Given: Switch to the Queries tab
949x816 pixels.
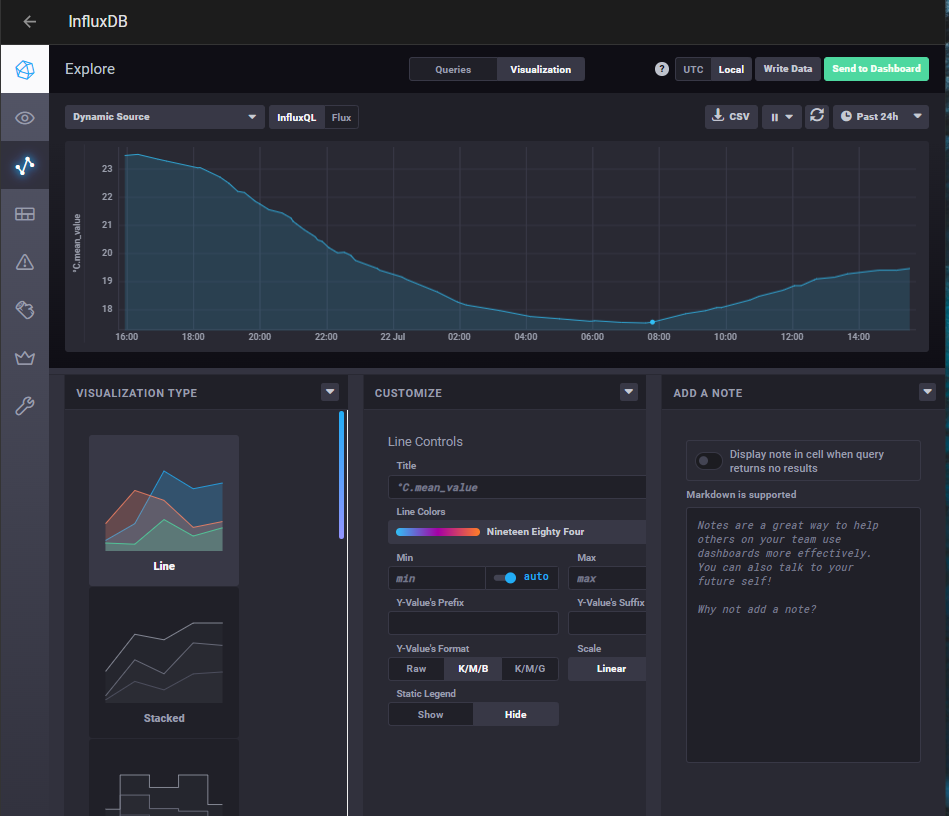Looking at the screenshot, I should [453, 69].
